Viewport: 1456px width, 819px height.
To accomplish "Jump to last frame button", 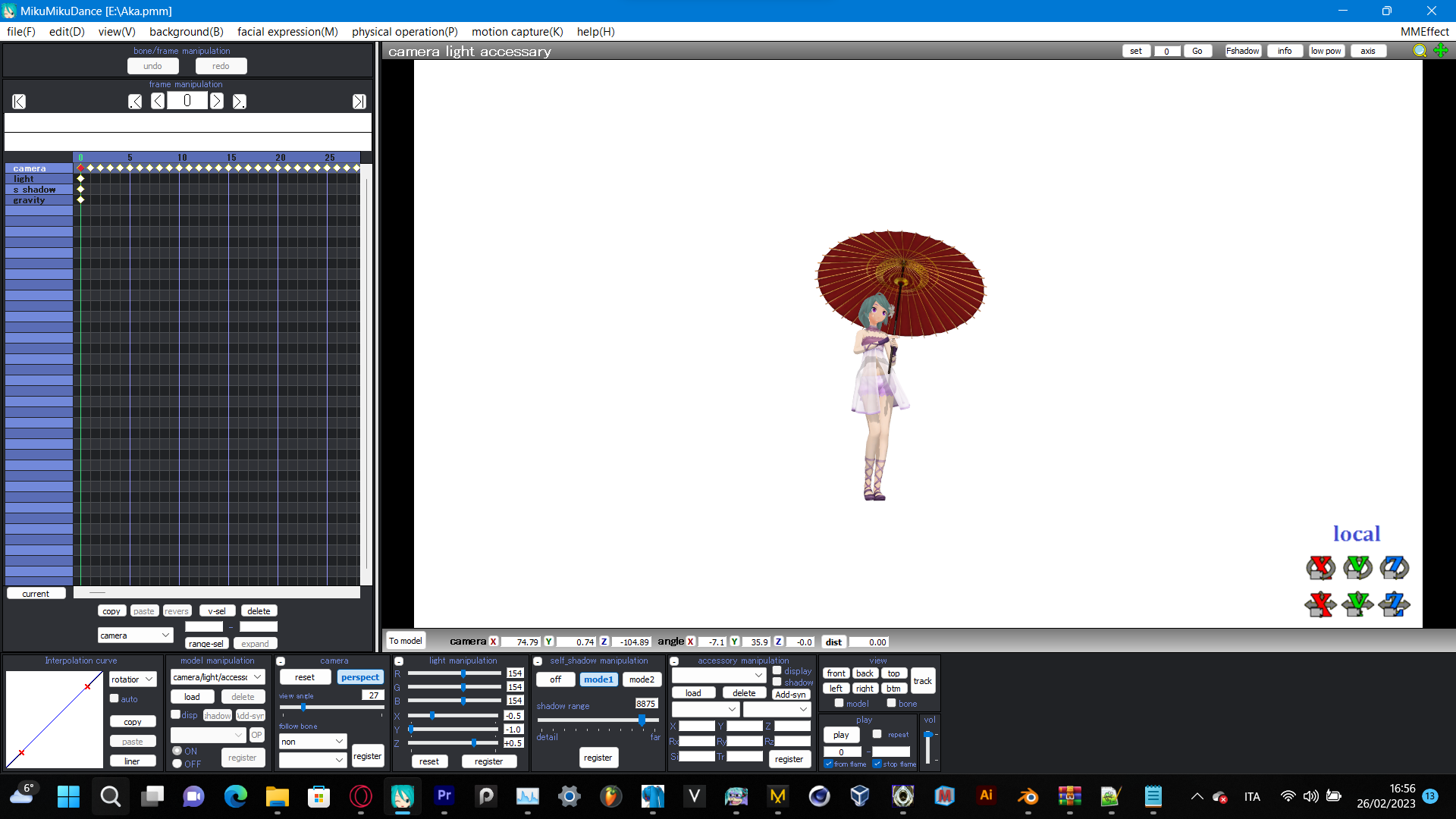I will click(359, 102).
